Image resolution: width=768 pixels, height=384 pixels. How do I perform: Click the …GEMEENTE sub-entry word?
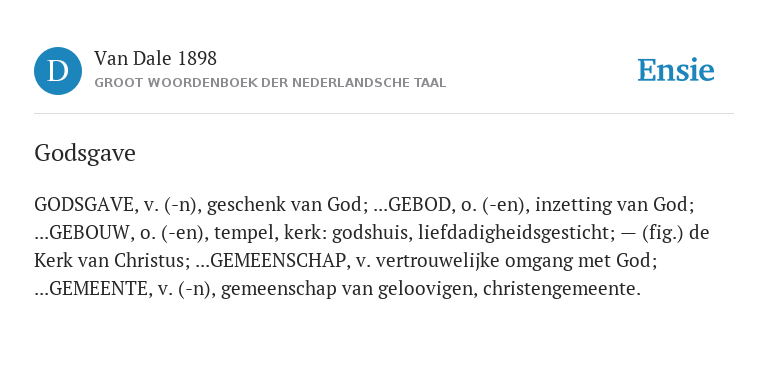coord(91,288)
